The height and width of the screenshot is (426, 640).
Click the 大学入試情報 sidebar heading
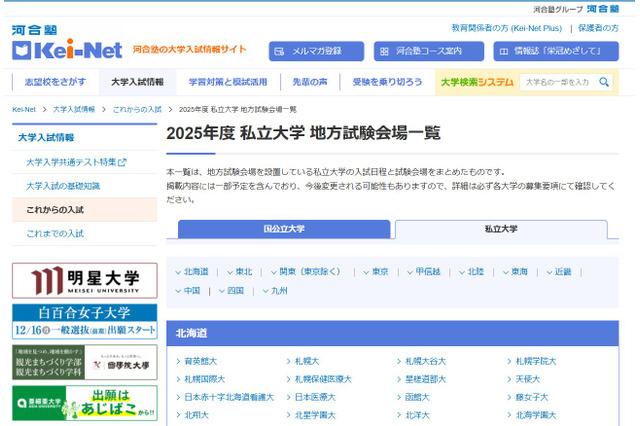pyautogui.click(x=46, y=138)
